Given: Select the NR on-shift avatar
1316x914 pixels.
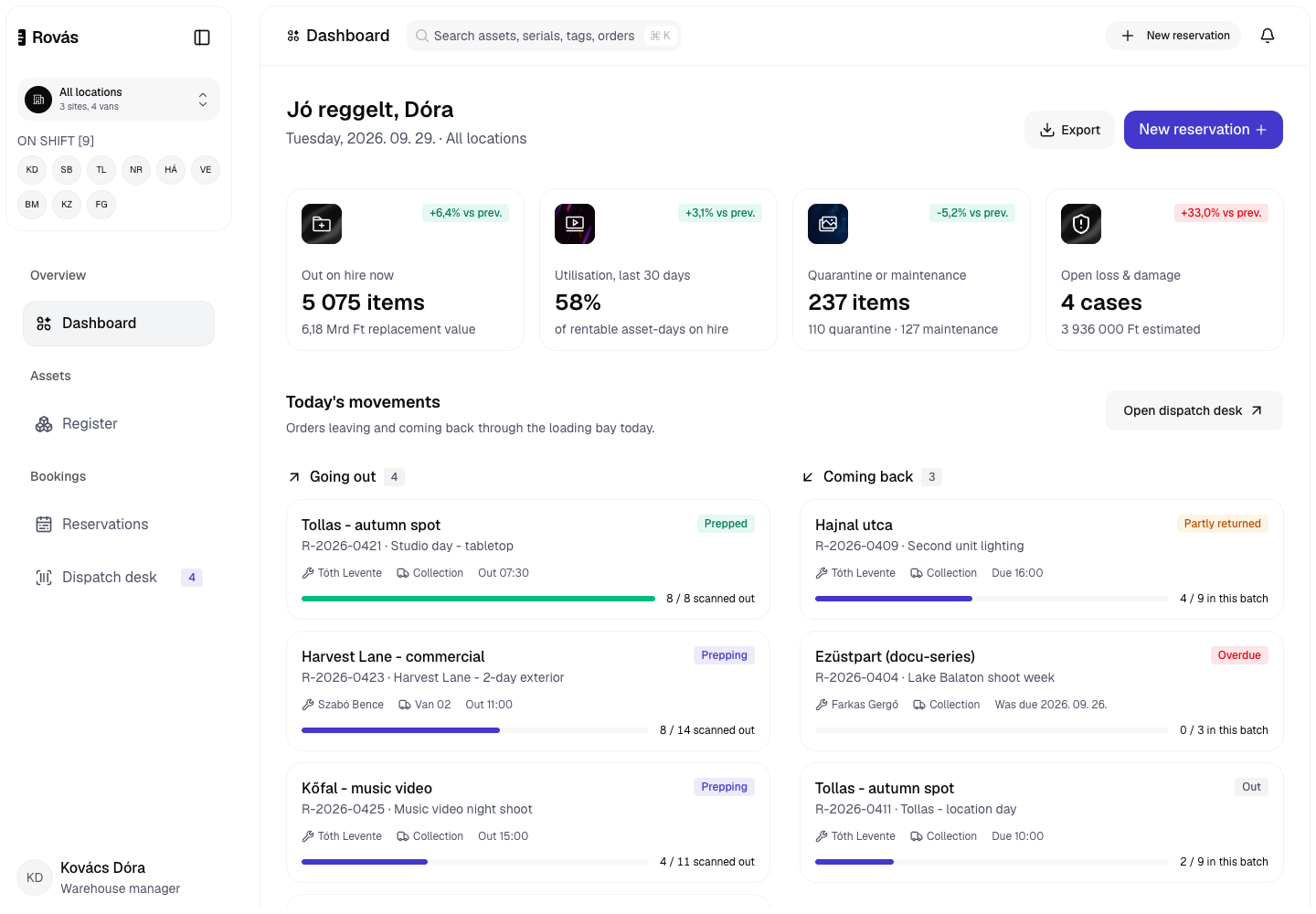Looking at the screenshot, I should pos(136,170).
